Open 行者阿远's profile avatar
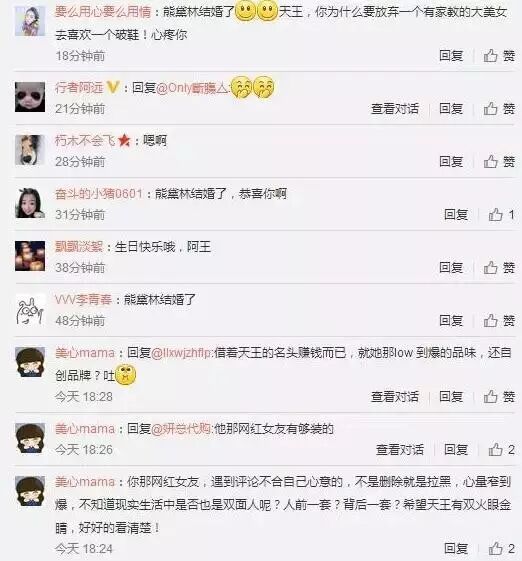522x561 pixels. click(30, 97)
